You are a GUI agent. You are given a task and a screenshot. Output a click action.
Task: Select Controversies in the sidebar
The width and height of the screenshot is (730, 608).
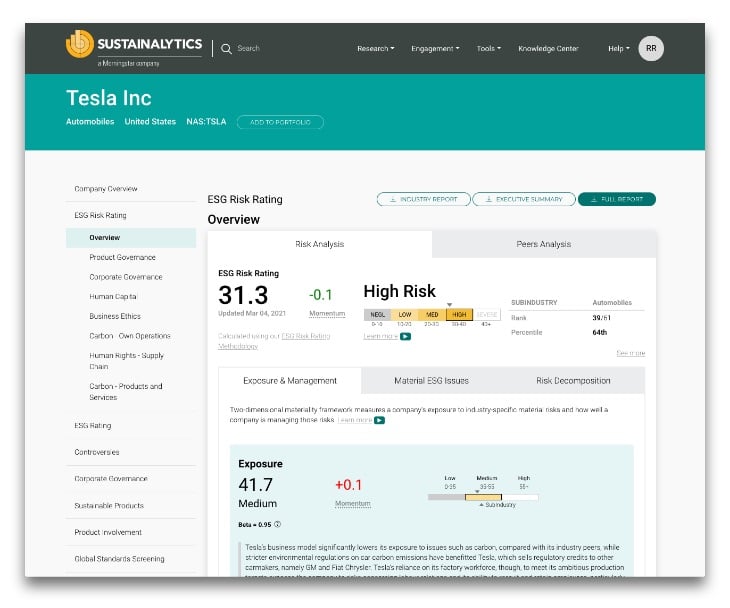point(97,452)
